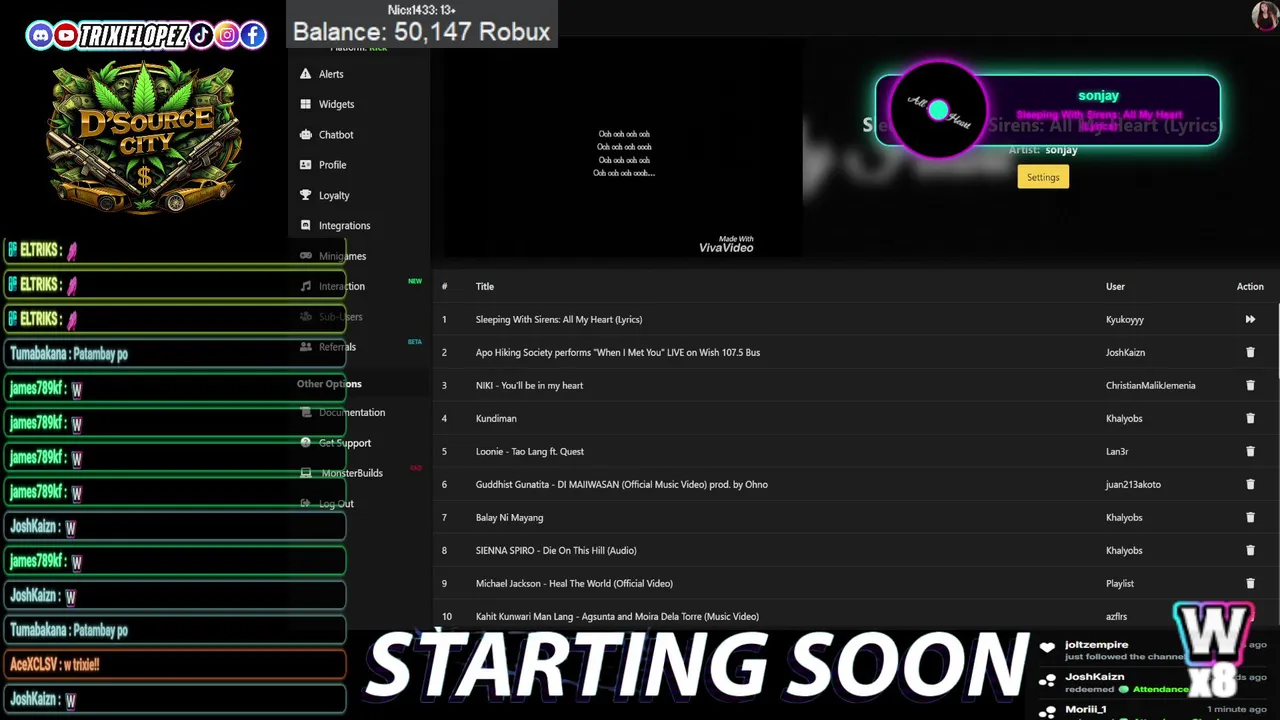Click the "User" column header

(x=1115, y=287)
